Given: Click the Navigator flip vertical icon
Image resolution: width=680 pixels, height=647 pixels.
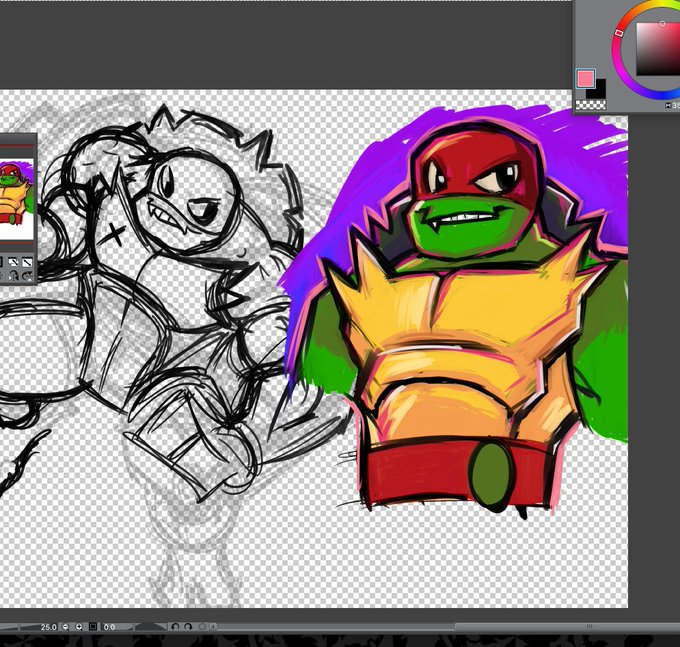Looking at the screenshot, I should [27, 275].
